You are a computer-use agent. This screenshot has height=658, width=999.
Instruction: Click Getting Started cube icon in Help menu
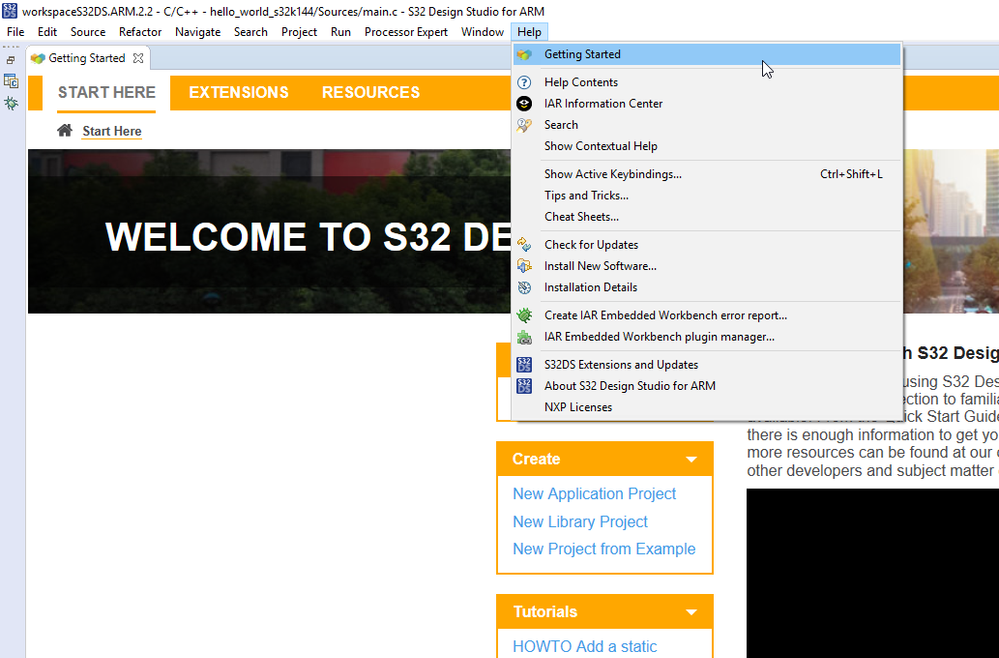[x=524, y=55]
